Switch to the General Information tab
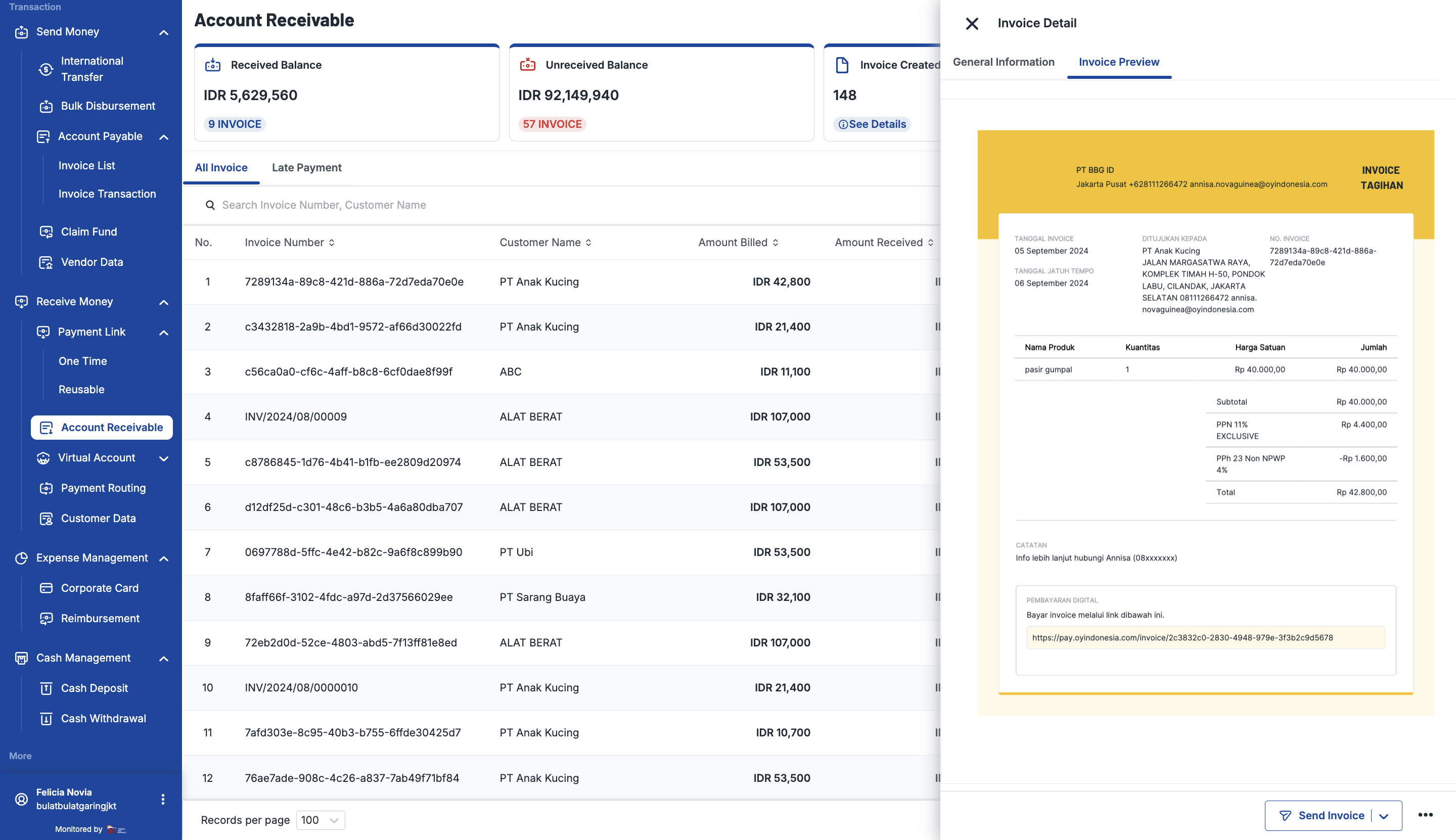The height and width of the screenshot is (840, 1456). pyautogui.click(x=1003, y=62)
